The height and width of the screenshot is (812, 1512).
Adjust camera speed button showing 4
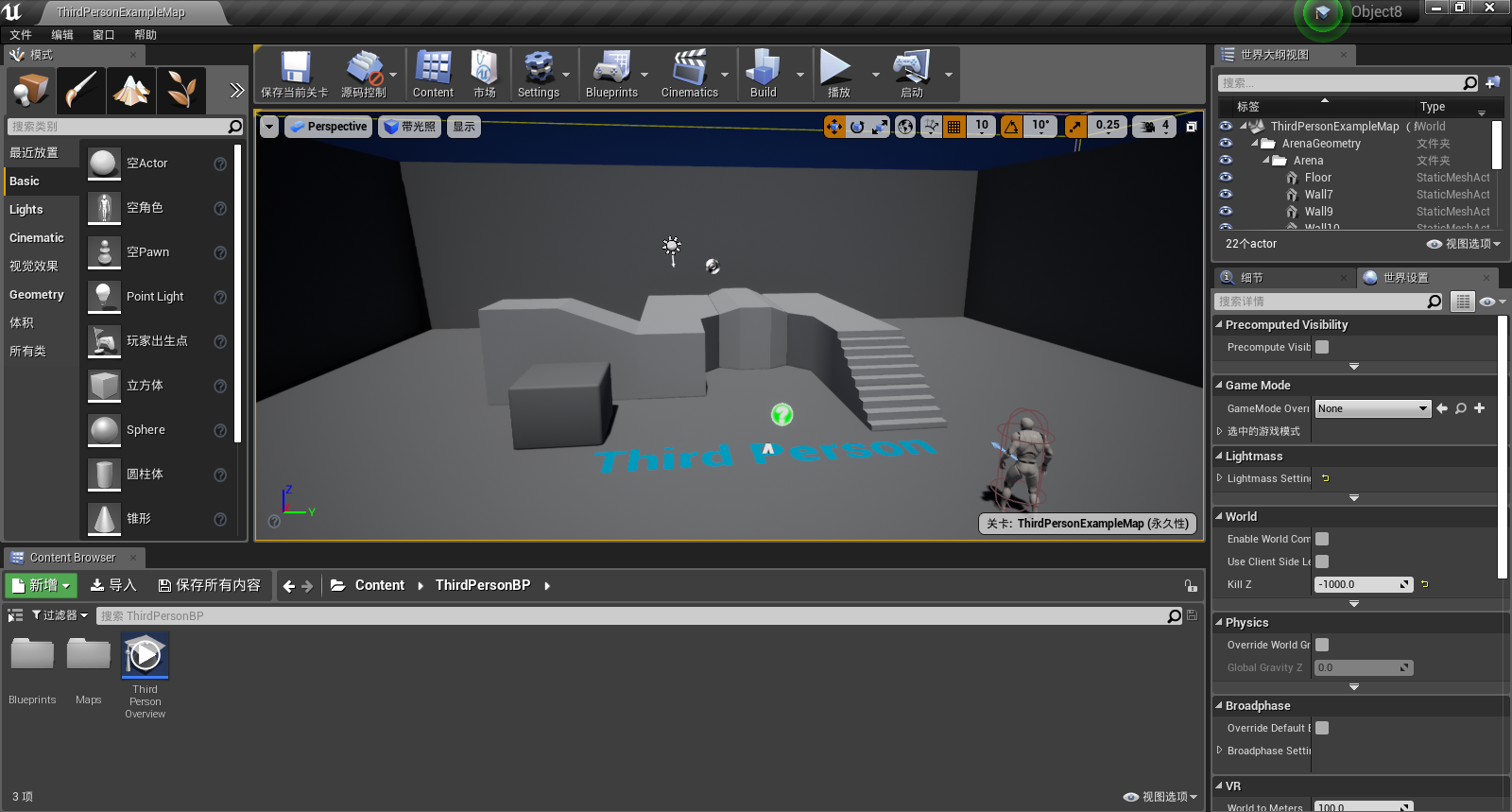1154,127
